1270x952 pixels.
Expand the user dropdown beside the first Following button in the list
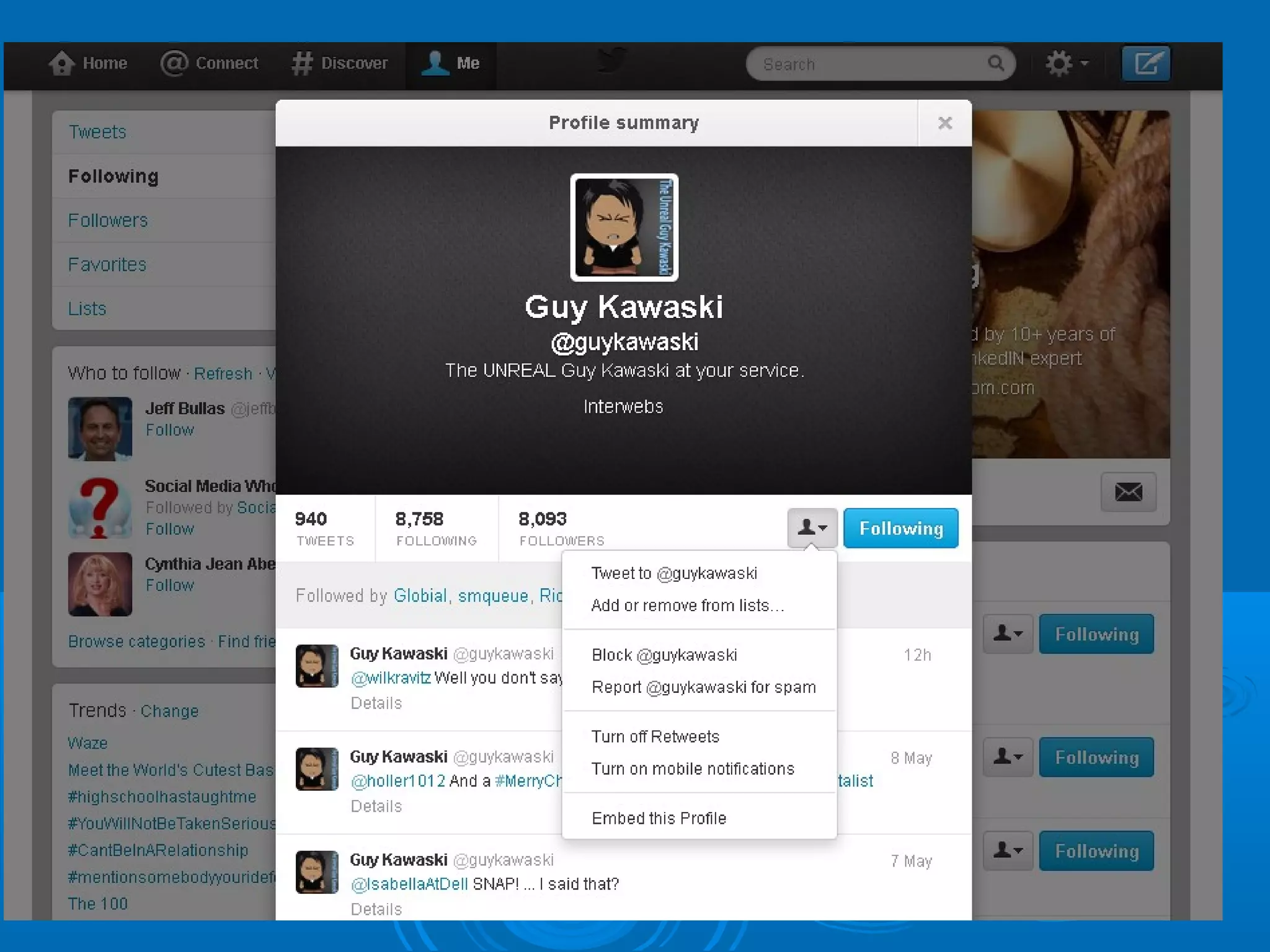pos(1008,633)
